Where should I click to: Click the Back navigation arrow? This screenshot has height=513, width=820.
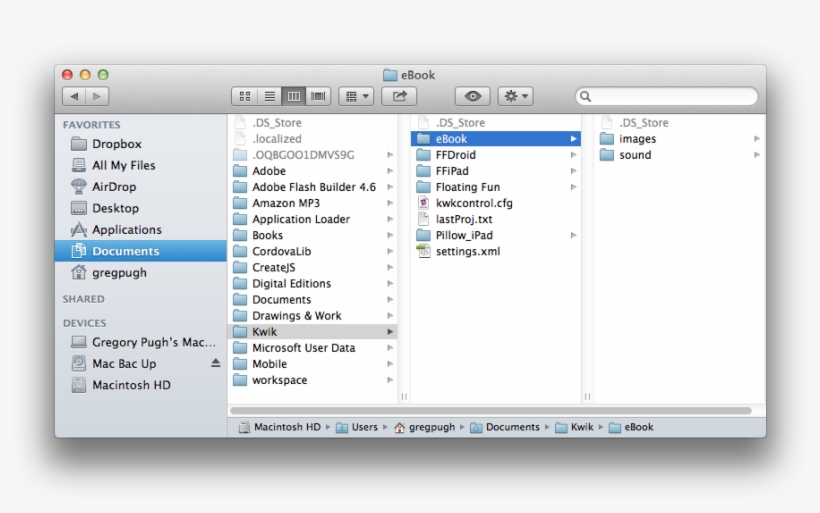pyautogui.click(x=74, y=96)
